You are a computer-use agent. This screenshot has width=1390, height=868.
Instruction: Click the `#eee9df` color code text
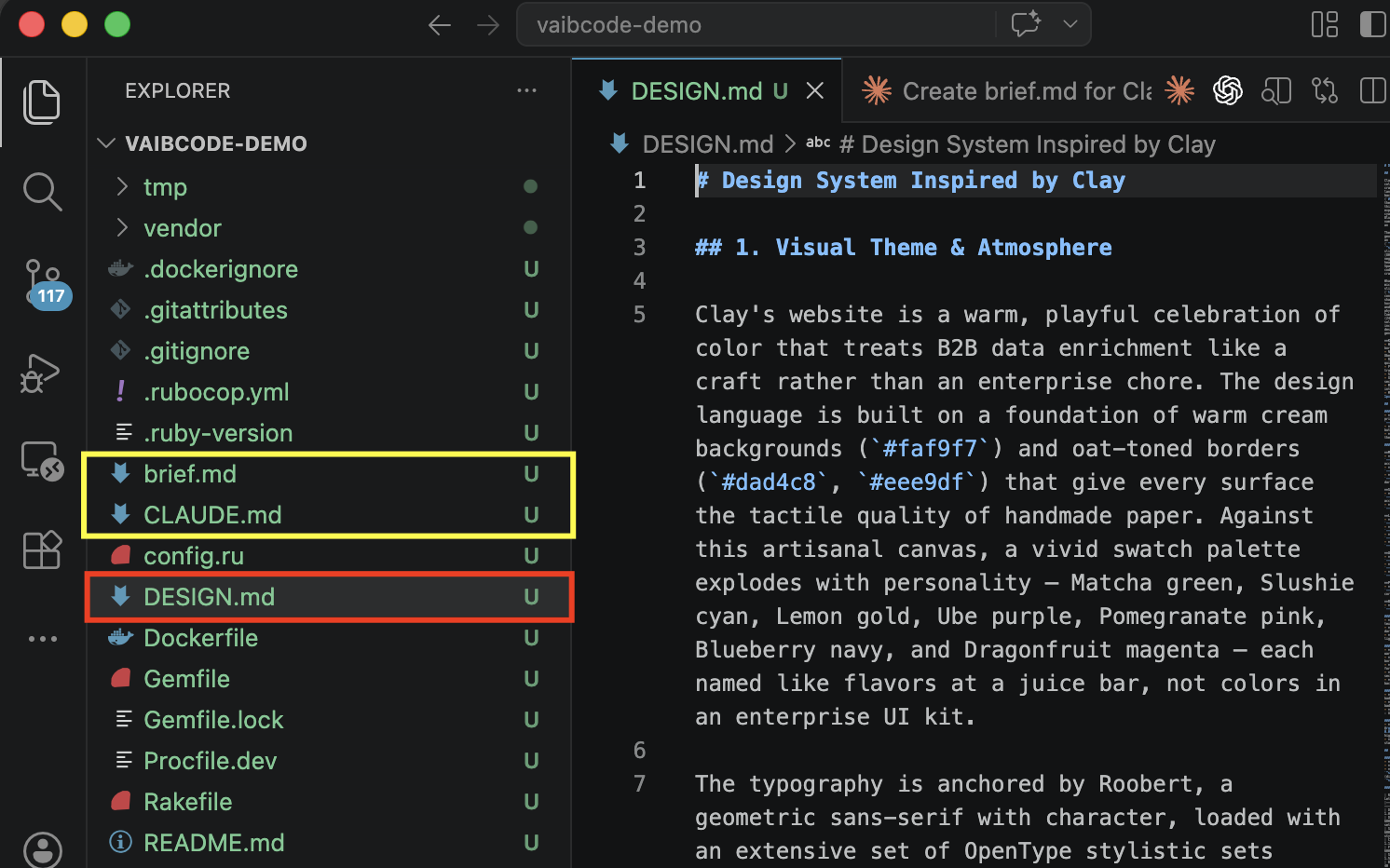(917, 481)
